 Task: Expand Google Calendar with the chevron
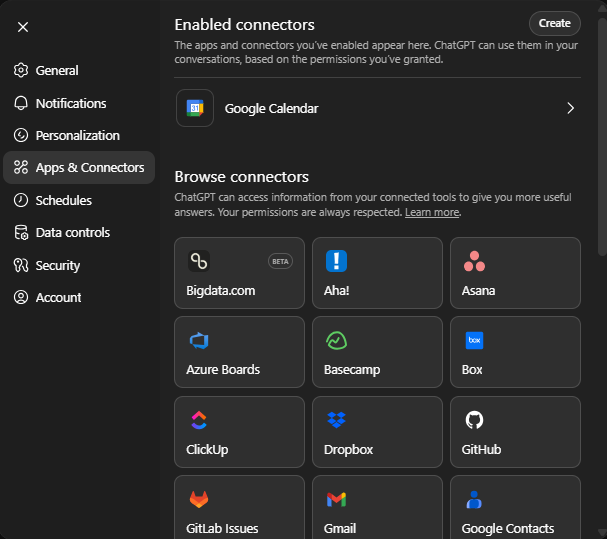[x=570, y=108]
